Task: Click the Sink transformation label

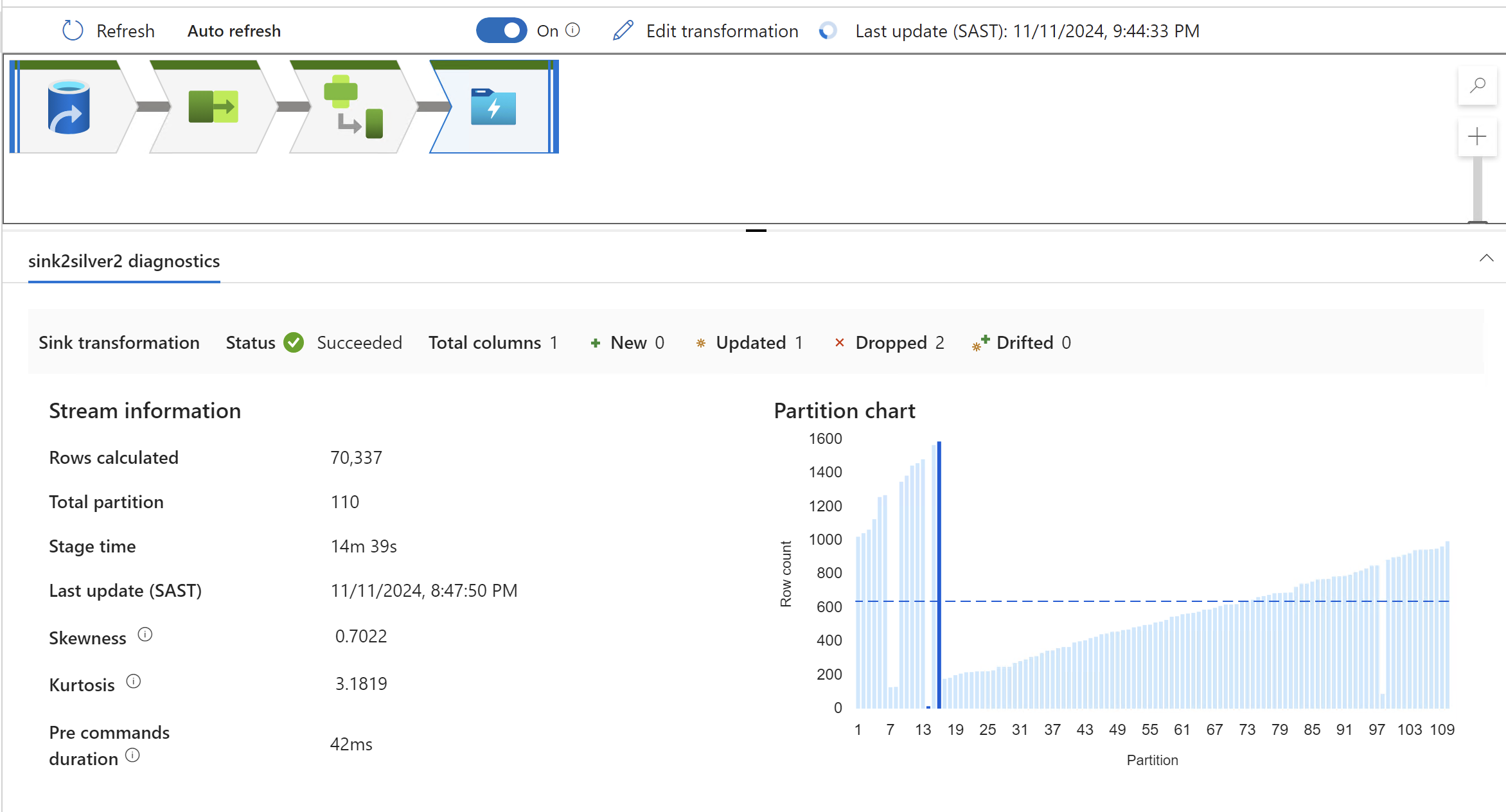Action: click(120, 342)
